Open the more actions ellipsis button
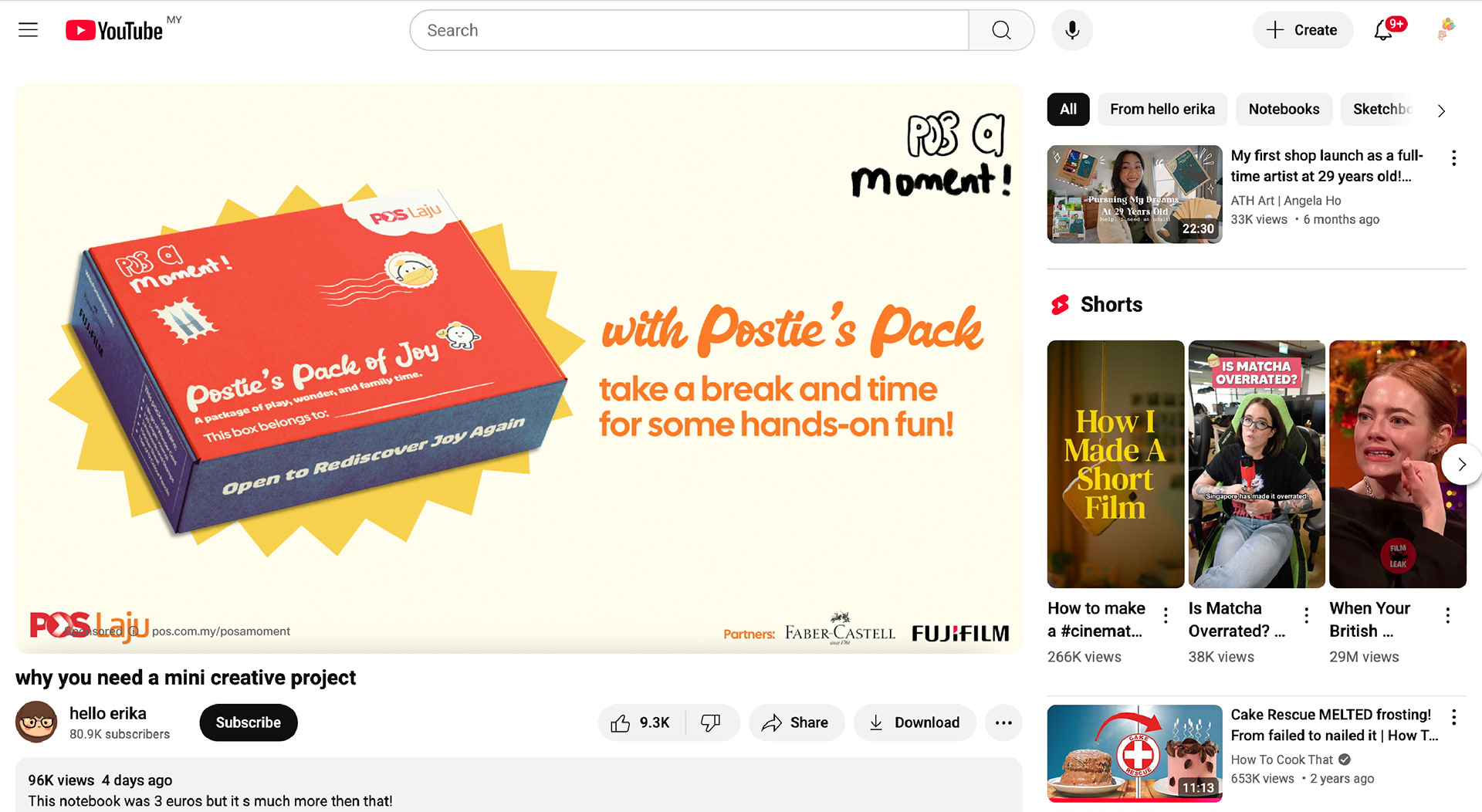Screen dimensions: 1482x812 tap(1003, 722)
